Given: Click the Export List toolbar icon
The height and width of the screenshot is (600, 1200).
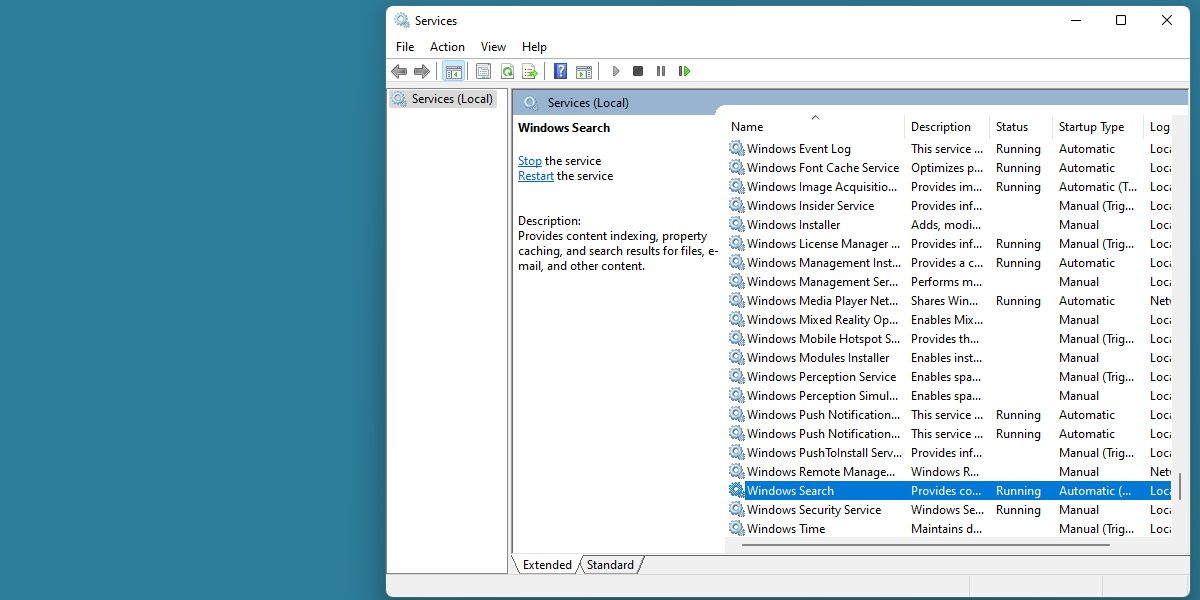Looking at the screenshot, I should (x=531, y=71).
